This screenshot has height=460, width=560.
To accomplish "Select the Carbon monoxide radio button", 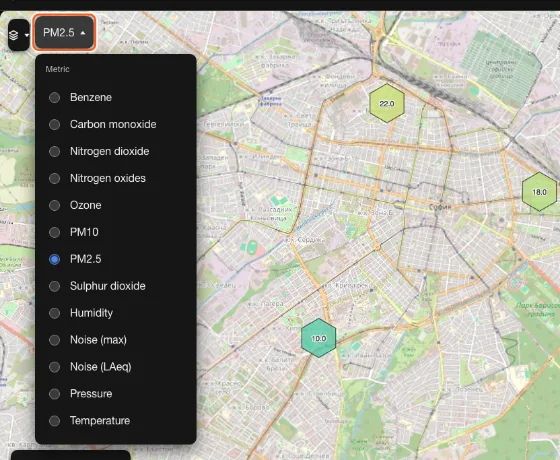I will click(x=54, y=124).
